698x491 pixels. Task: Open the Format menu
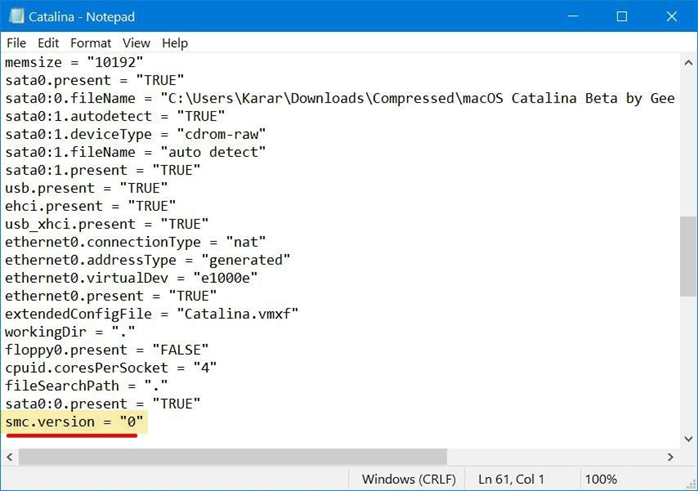coord(91,43)
